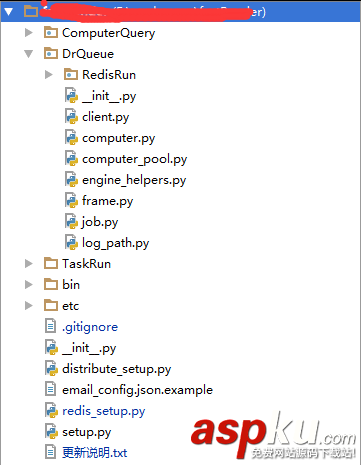This screenshot has width=361, height=465.
Task: Click Python file icon for redis_setup.py
Action: 51,411
